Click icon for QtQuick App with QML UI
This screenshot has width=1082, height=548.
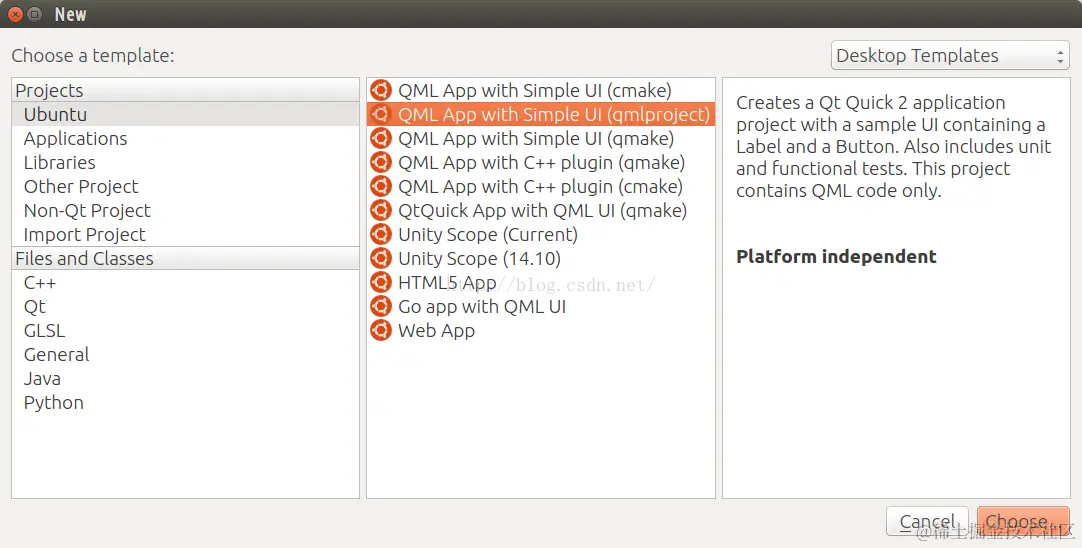[x=380, y=211]
